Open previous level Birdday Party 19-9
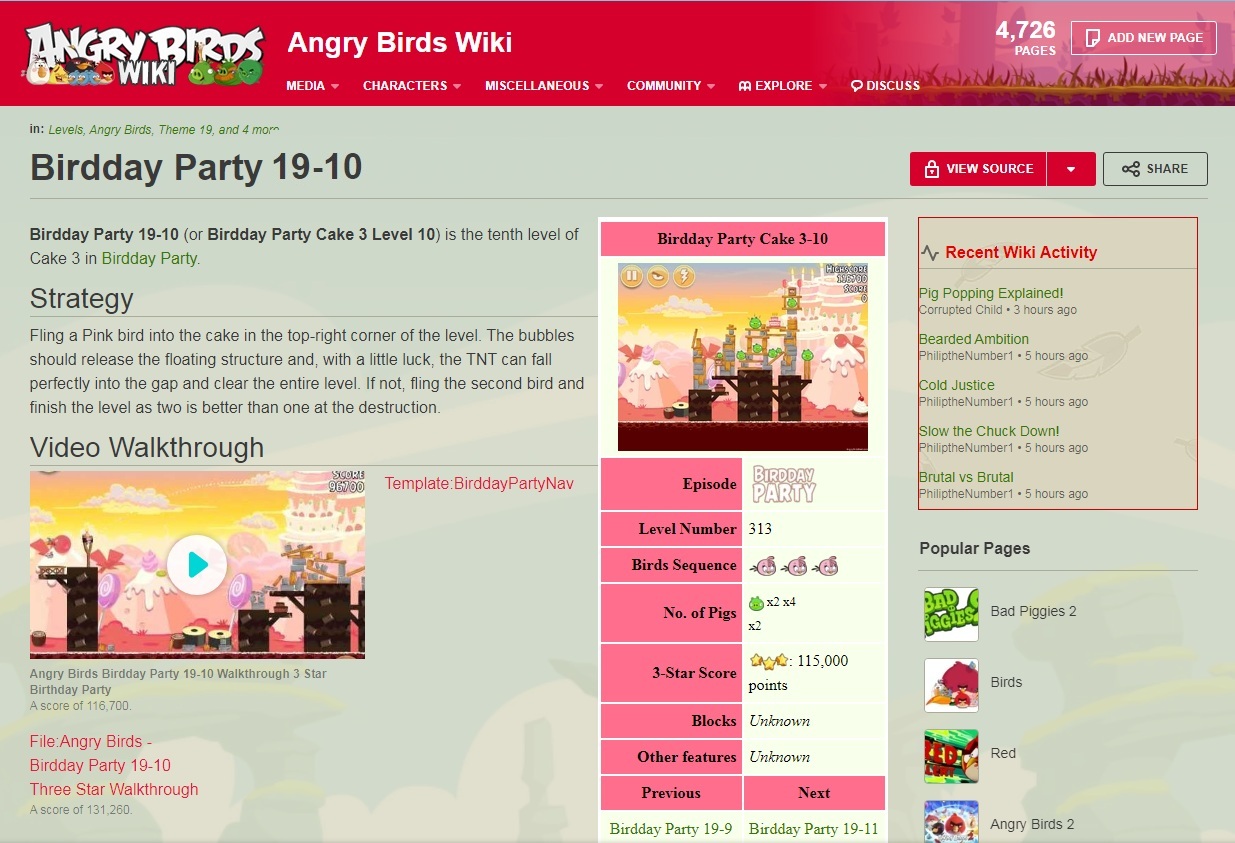The height and width of the screenshot is (843, 1235). (671, 828)
